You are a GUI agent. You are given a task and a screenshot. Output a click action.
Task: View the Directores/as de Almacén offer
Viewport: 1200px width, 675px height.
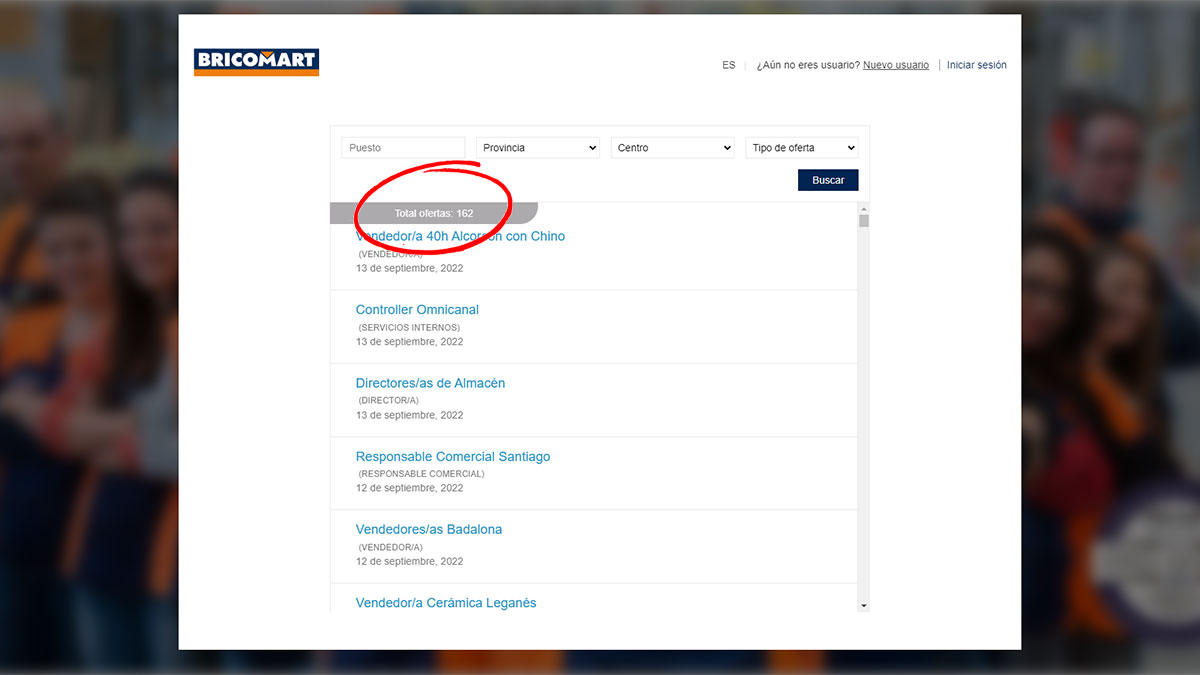(x=430, y=383)
